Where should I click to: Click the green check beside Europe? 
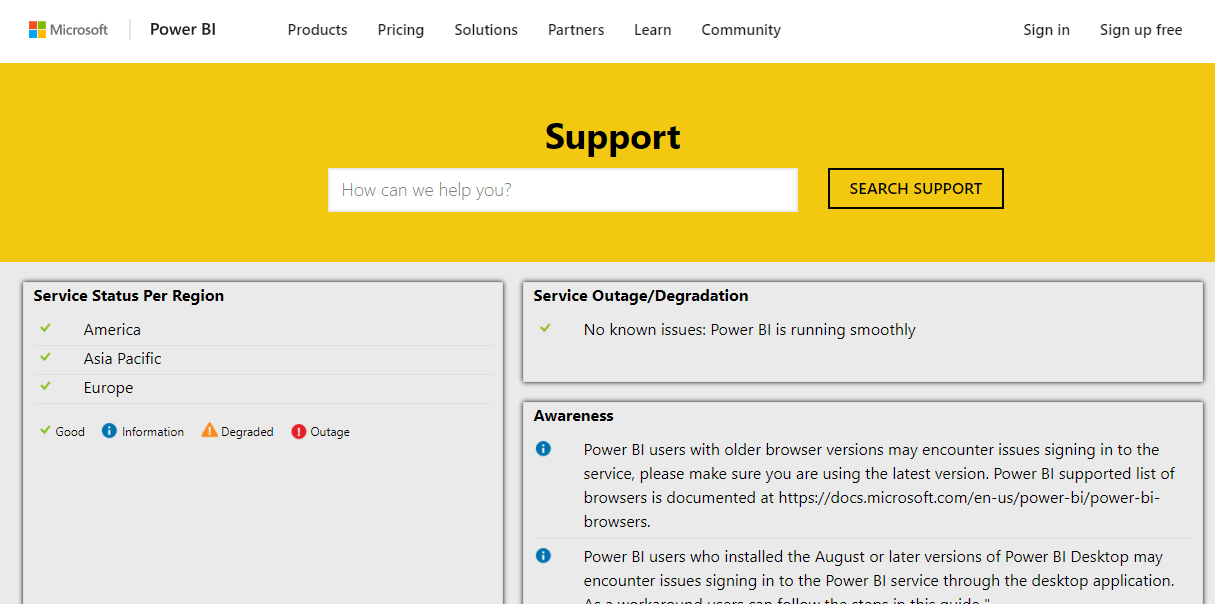click(45, 386)
